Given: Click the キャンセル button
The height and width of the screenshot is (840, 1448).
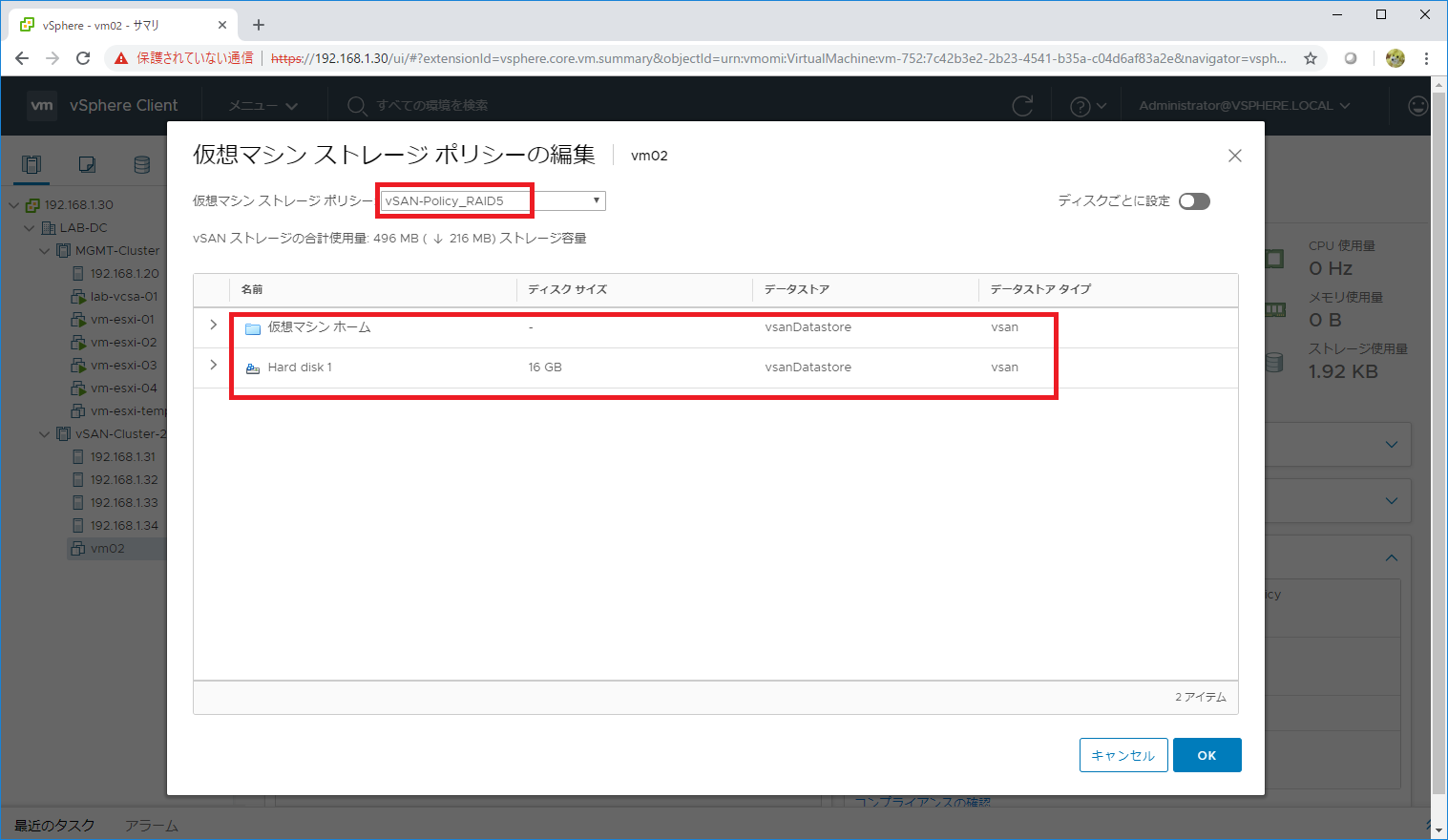Looking at the screenshot, I should point(1123,755).
